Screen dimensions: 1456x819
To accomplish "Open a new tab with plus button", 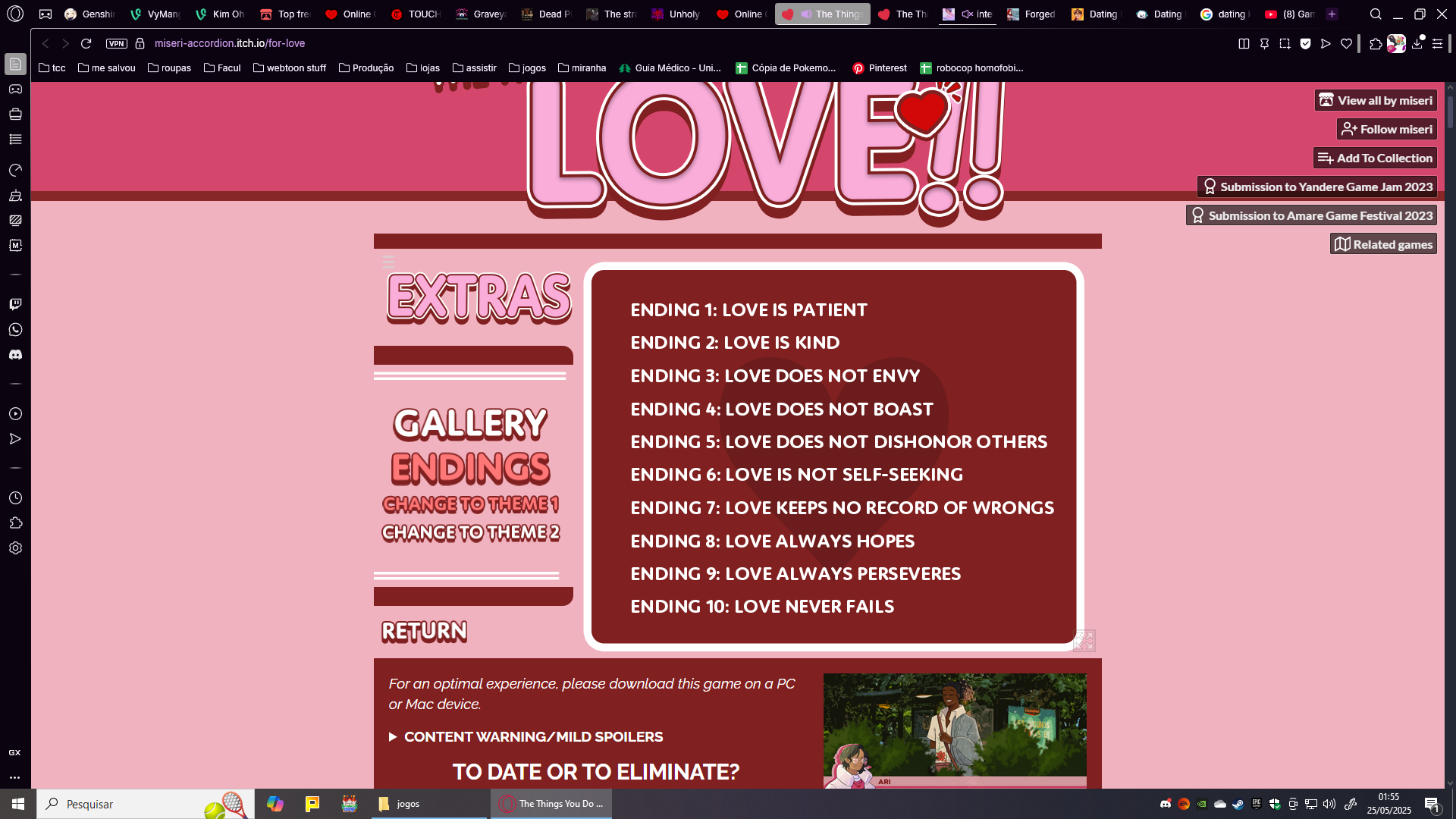I will [x=1332, y=14].
